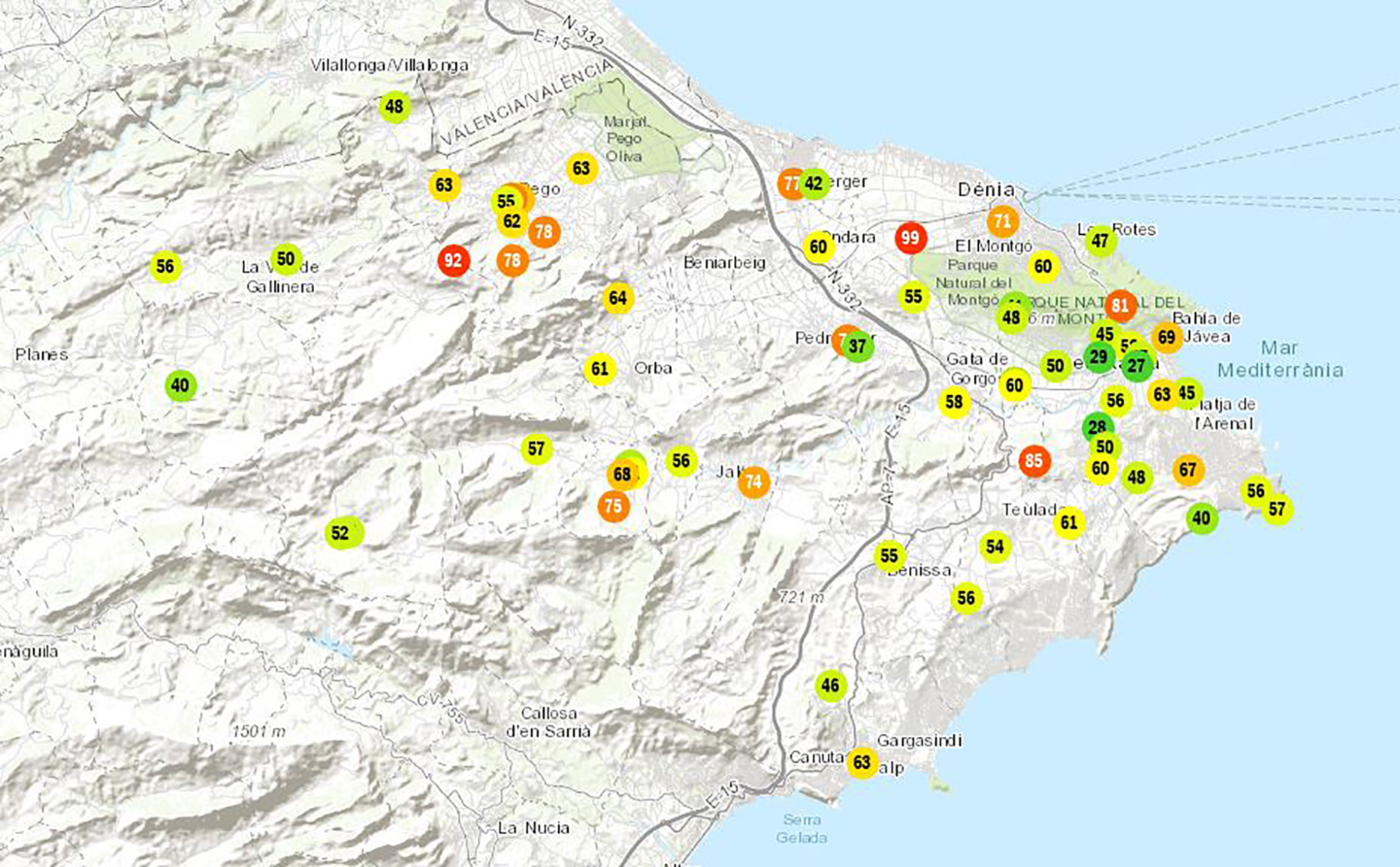Click the green 37 marker at Pedreguer
1400x867 pixels.
click(859, 346)
